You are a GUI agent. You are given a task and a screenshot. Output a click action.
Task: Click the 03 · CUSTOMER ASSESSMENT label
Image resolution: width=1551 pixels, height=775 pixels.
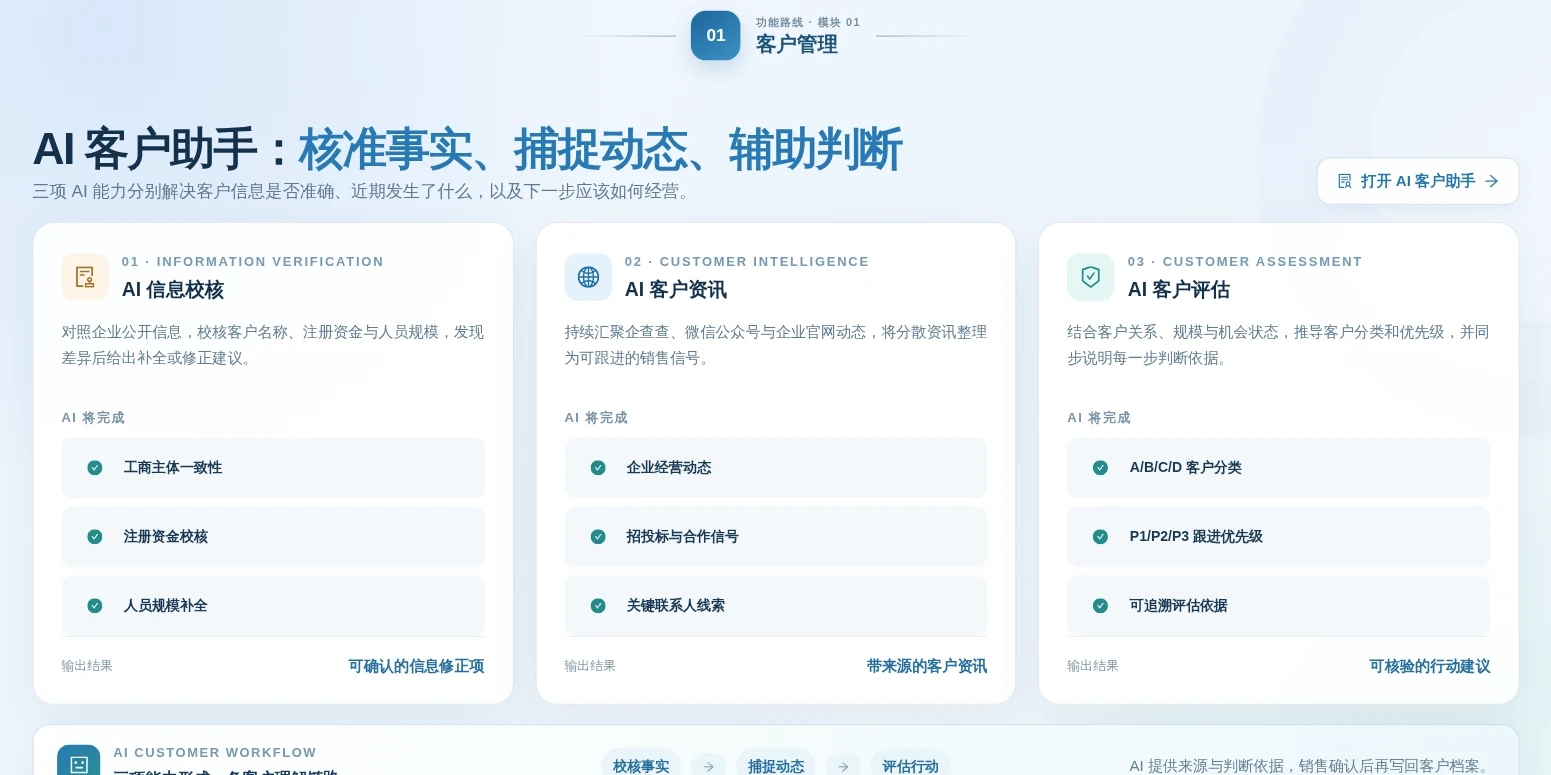click(1245, 262)
